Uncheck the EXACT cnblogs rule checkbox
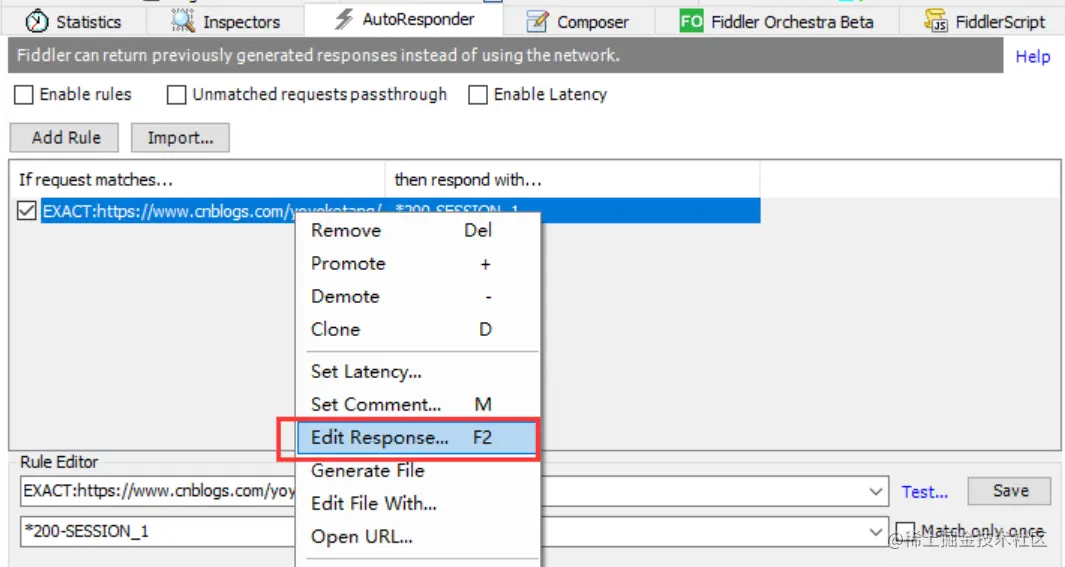This screenshot has height=567, width=1065. [x=26, y=211]
